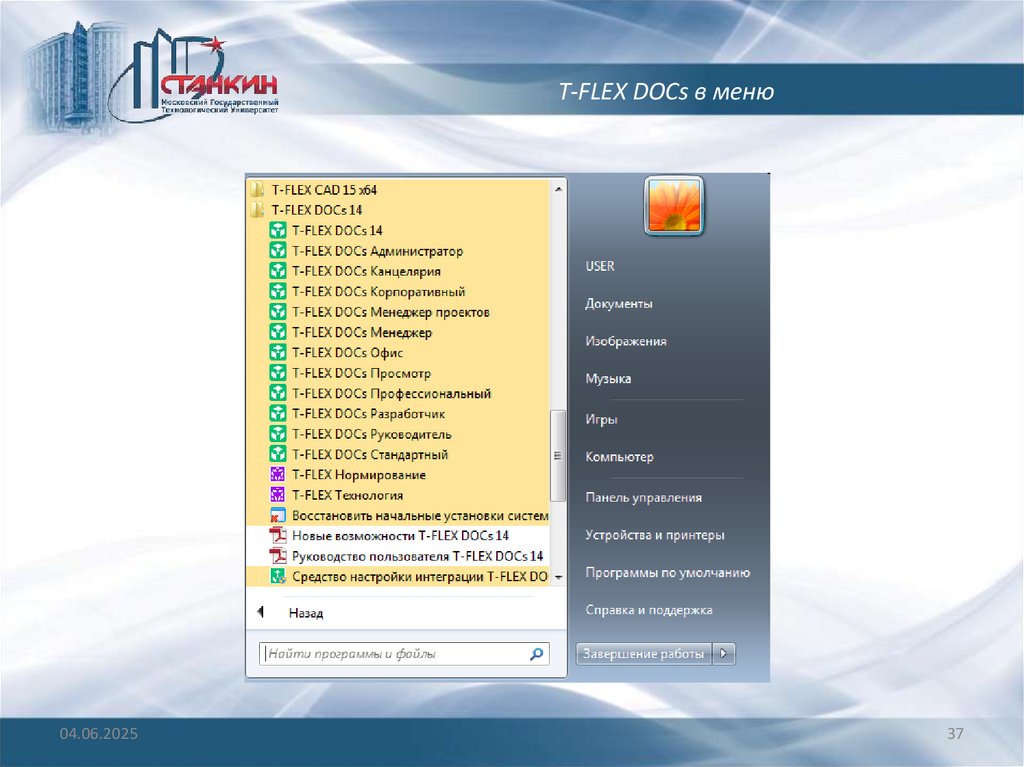Click the purple T-FLEX Технология icon
The width and height of the screenshot is (1024, 767).
(x=278, y=495)
